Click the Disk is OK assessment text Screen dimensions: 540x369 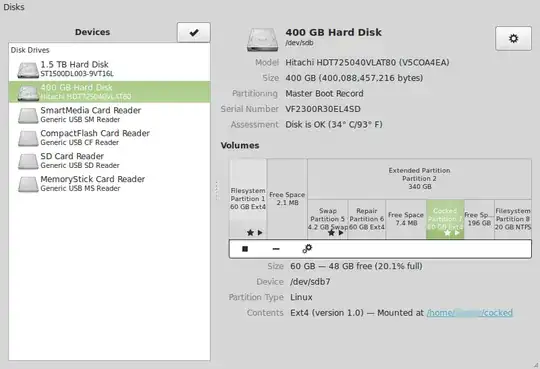[334, 125]
